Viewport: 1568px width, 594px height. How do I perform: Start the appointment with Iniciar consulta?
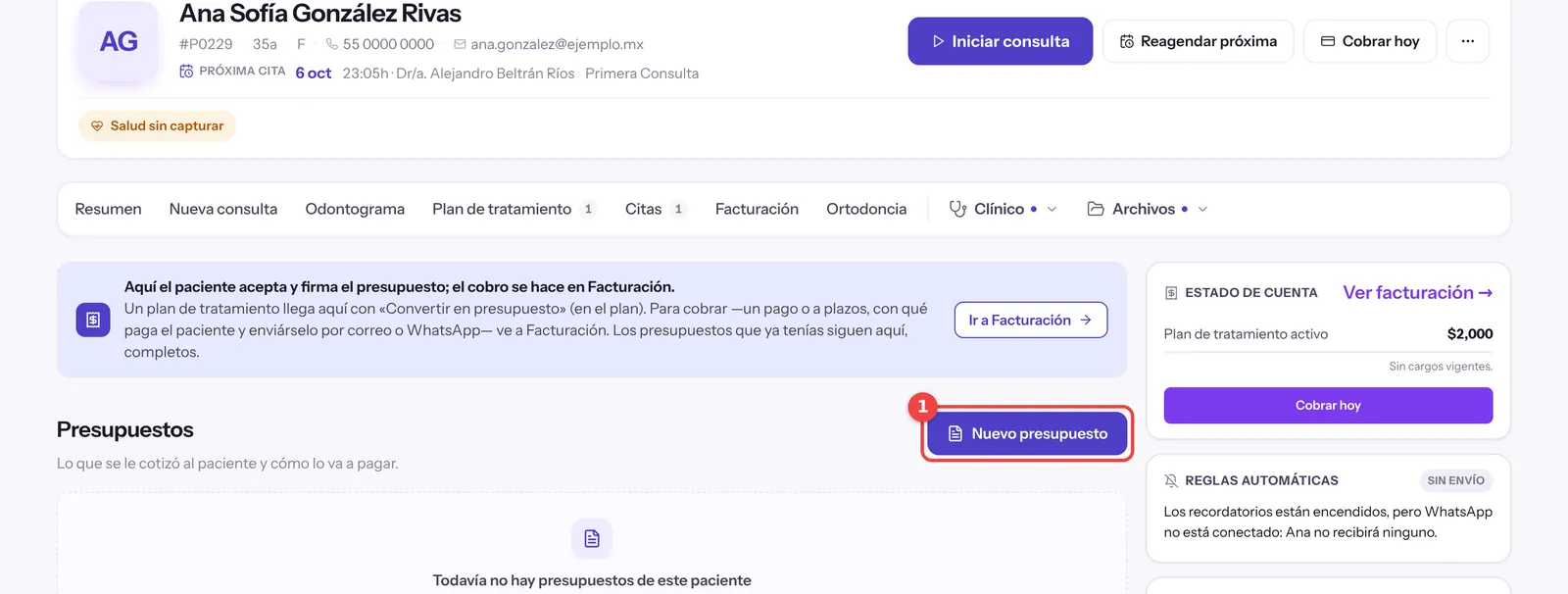(1001, 41)
